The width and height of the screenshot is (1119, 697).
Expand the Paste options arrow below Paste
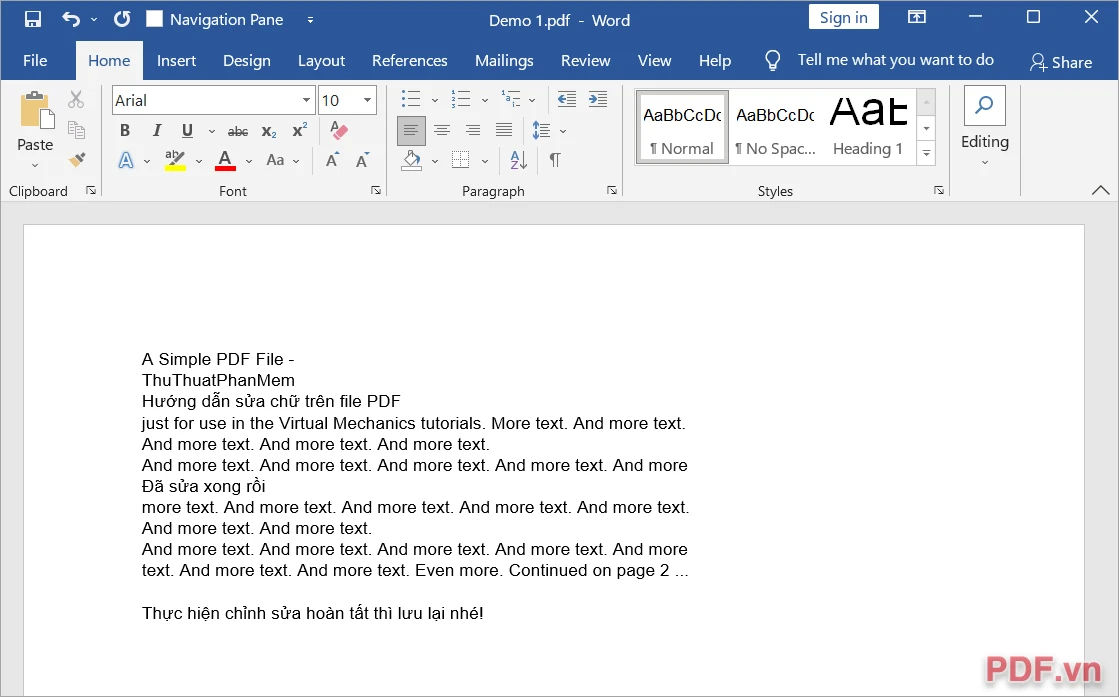tap(35, 166)
